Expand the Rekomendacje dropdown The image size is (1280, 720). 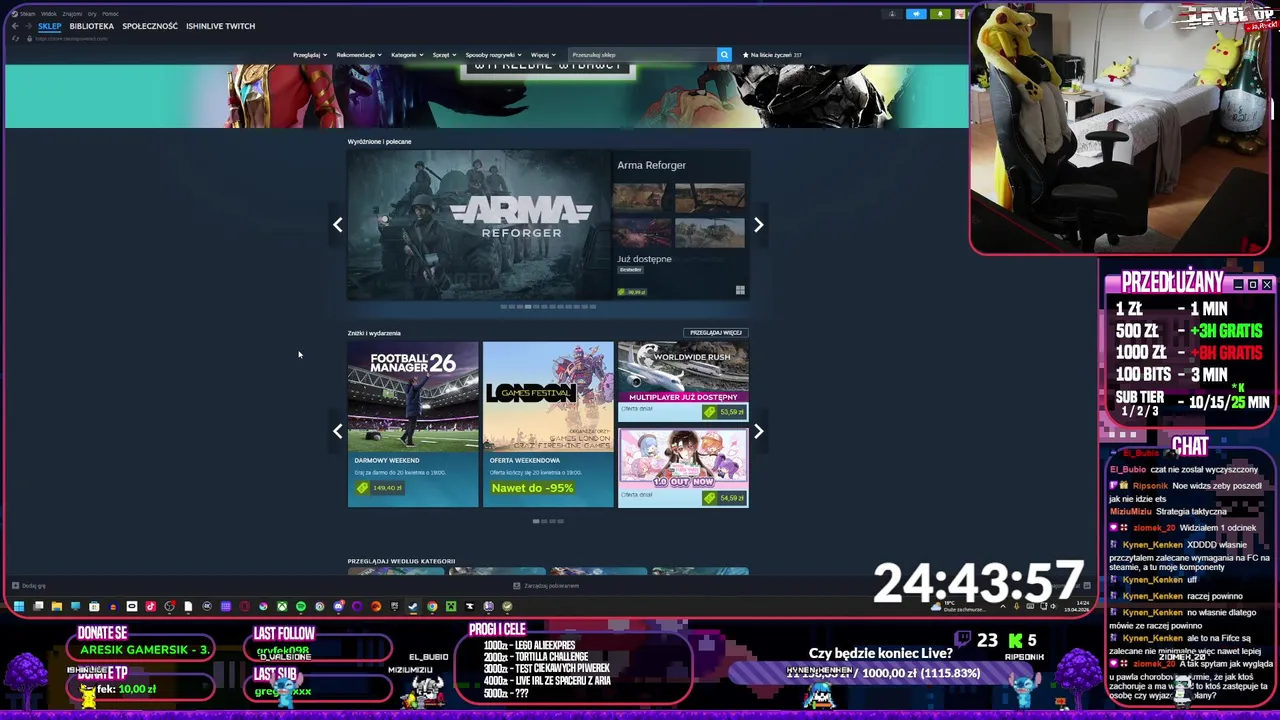click(359, 55)
